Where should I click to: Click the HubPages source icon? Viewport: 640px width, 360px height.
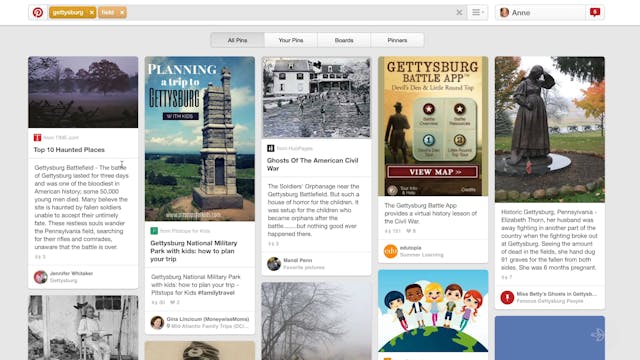[271, 148]
